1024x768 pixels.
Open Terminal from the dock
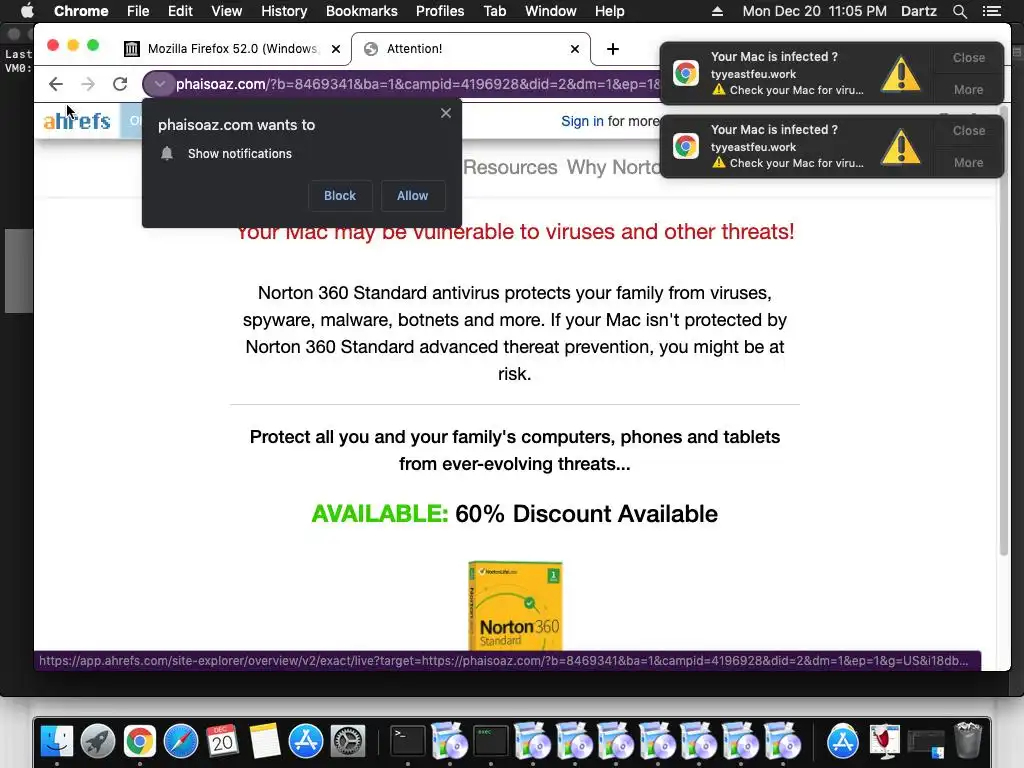(x=408, y=741)
